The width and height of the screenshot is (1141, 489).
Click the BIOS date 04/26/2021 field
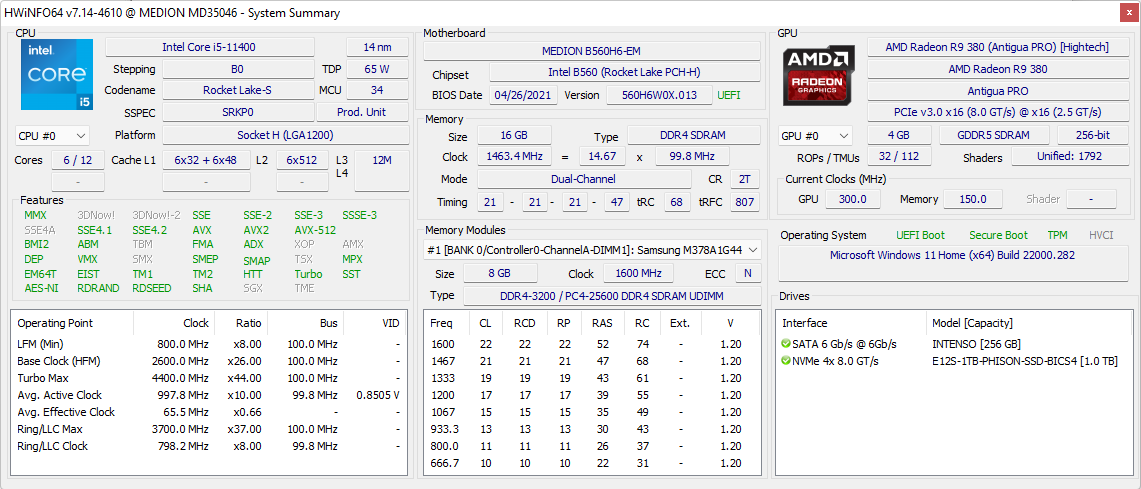pos(524,95)
